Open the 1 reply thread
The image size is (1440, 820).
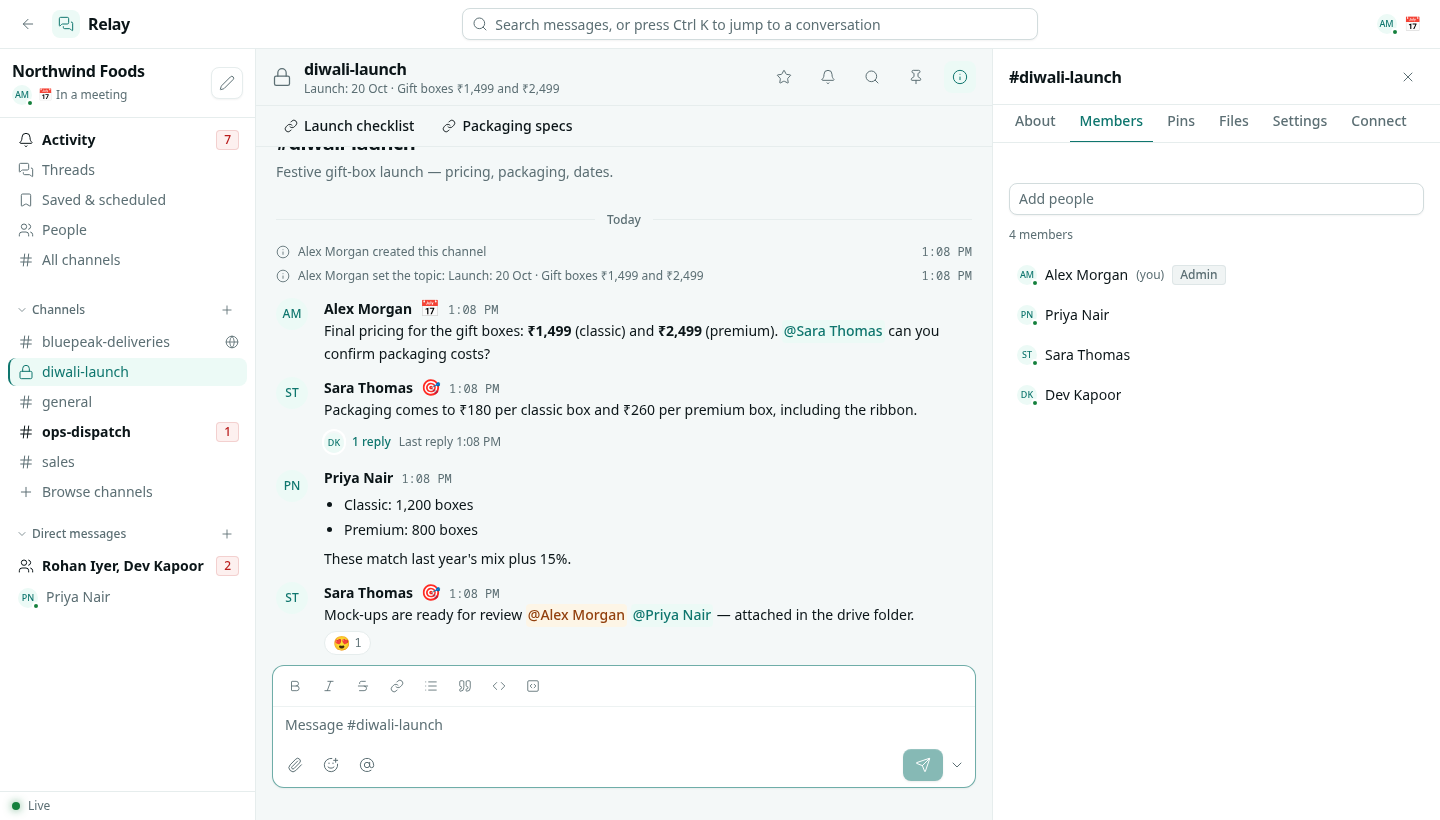(x=371, y=442)
